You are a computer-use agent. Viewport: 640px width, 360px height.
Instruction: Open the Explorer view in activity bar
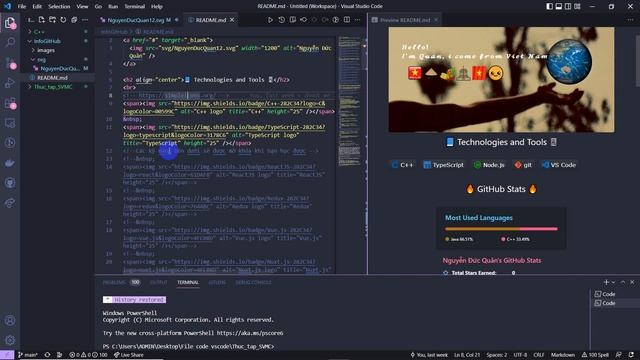tap(10, 23)
